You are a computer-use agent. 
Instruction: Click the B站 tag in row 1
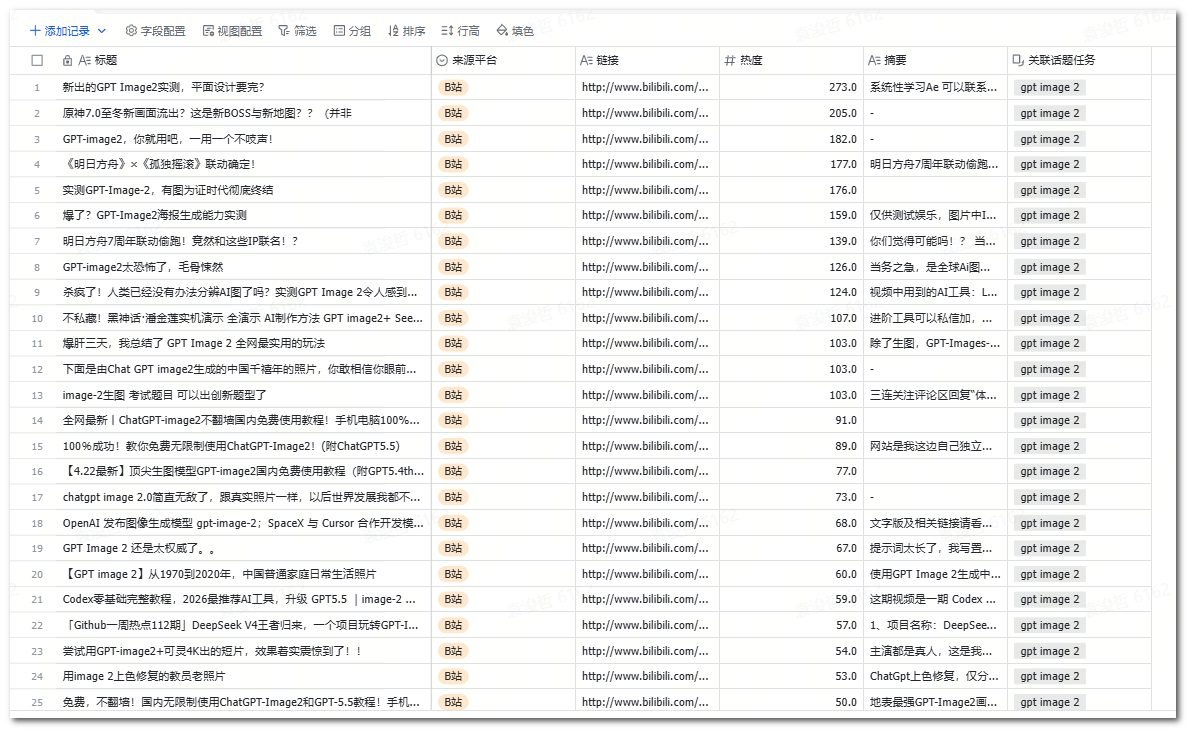pos(453,87)
